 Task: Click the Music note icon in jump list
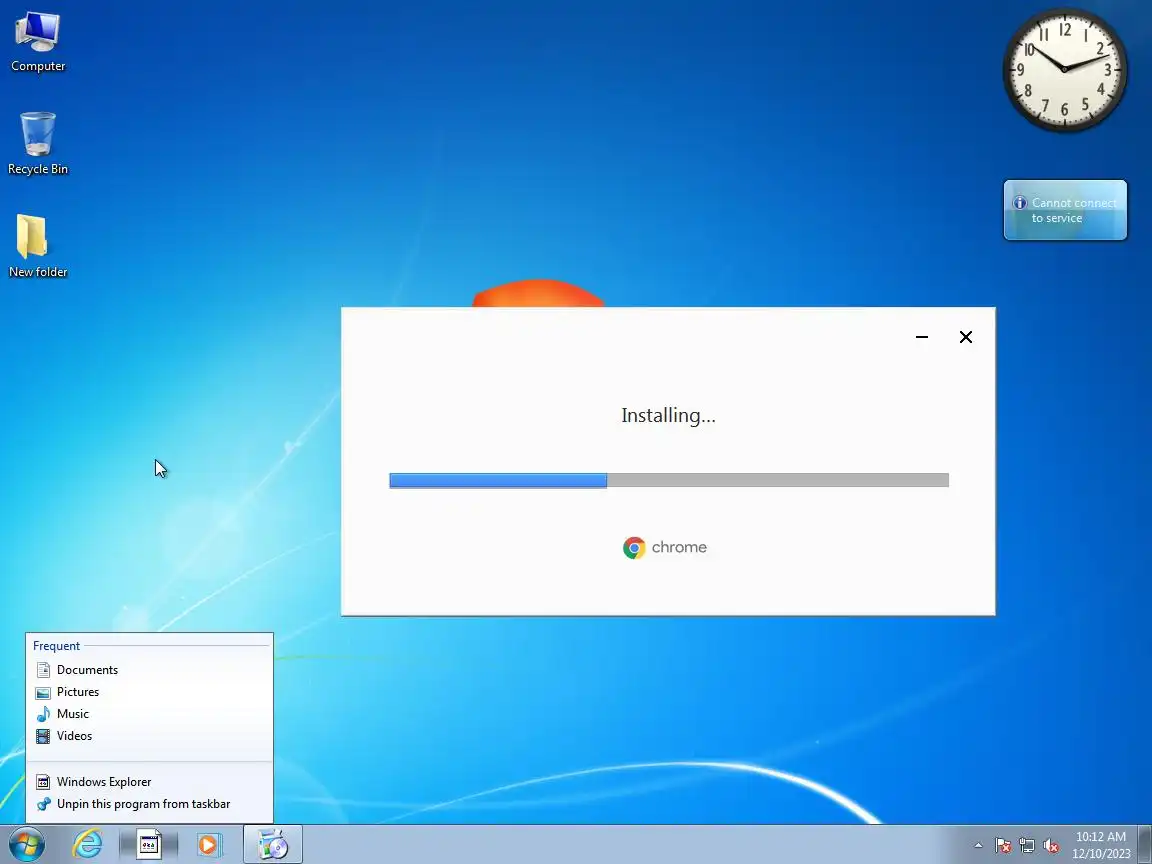(43, 713)
